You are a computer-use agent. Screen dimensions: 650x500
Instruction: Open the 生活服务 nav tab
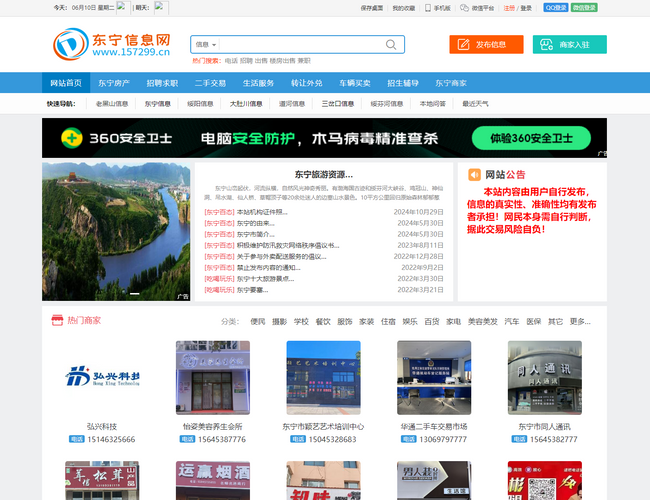(258, 83)
